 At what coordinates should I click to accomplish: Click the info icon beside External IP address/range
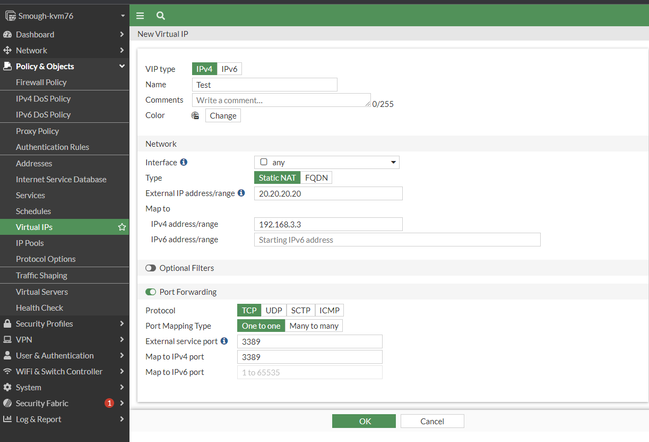pos(241,193)
